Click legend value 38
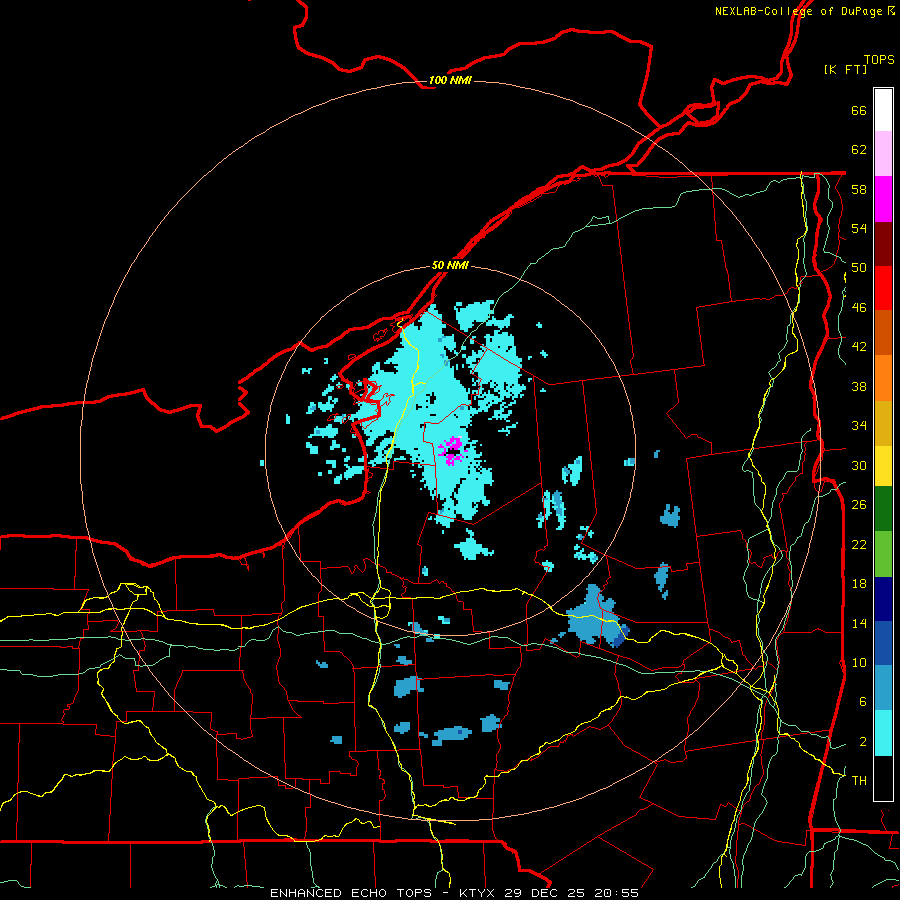The width and height of the screenshot is (900, 900). point(859,386)
